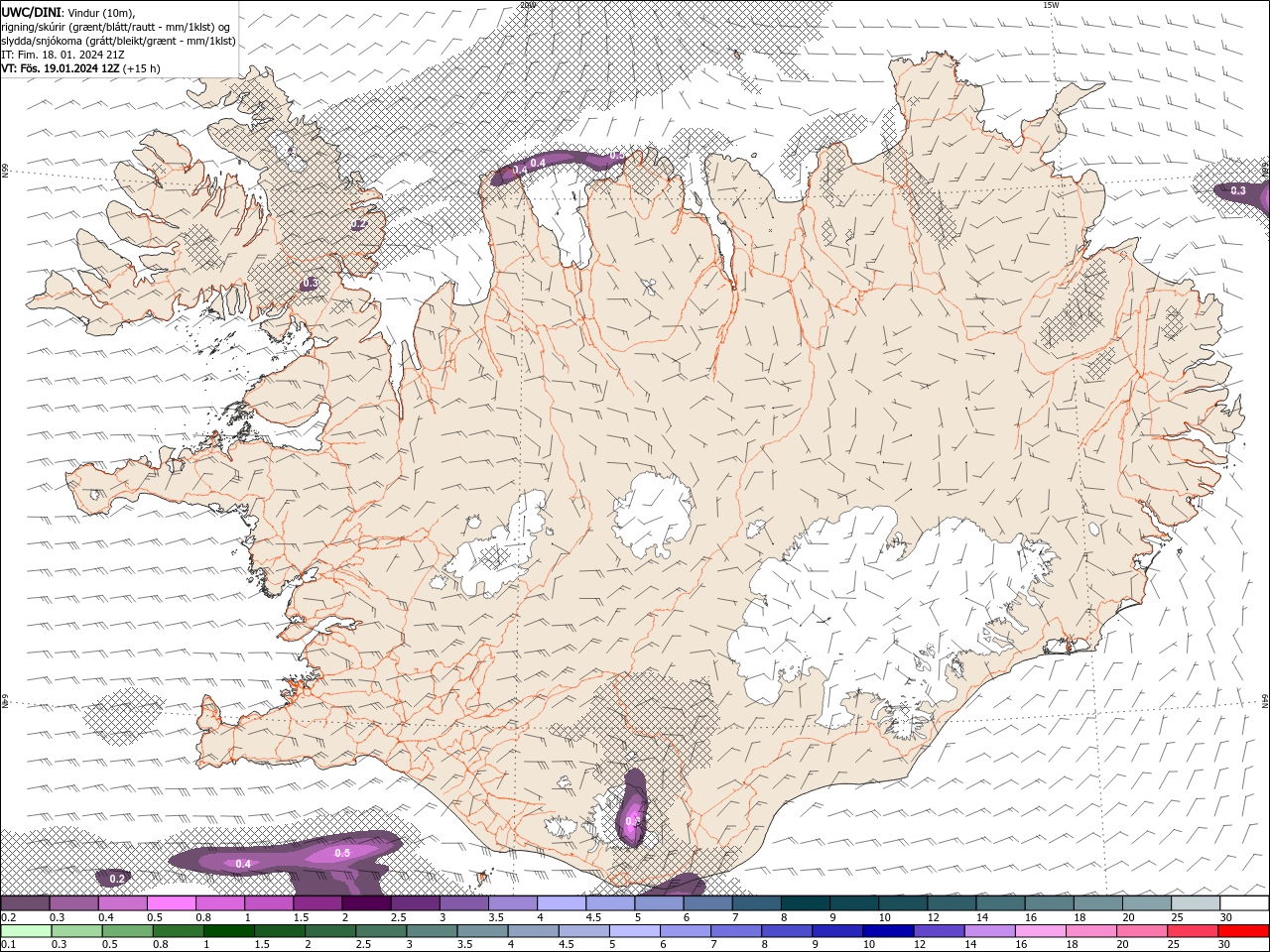The width and height of the screenshot is (1270, 952).
Task: Click the '25' label in lower legend row
Action: (x=1173, y=944)
